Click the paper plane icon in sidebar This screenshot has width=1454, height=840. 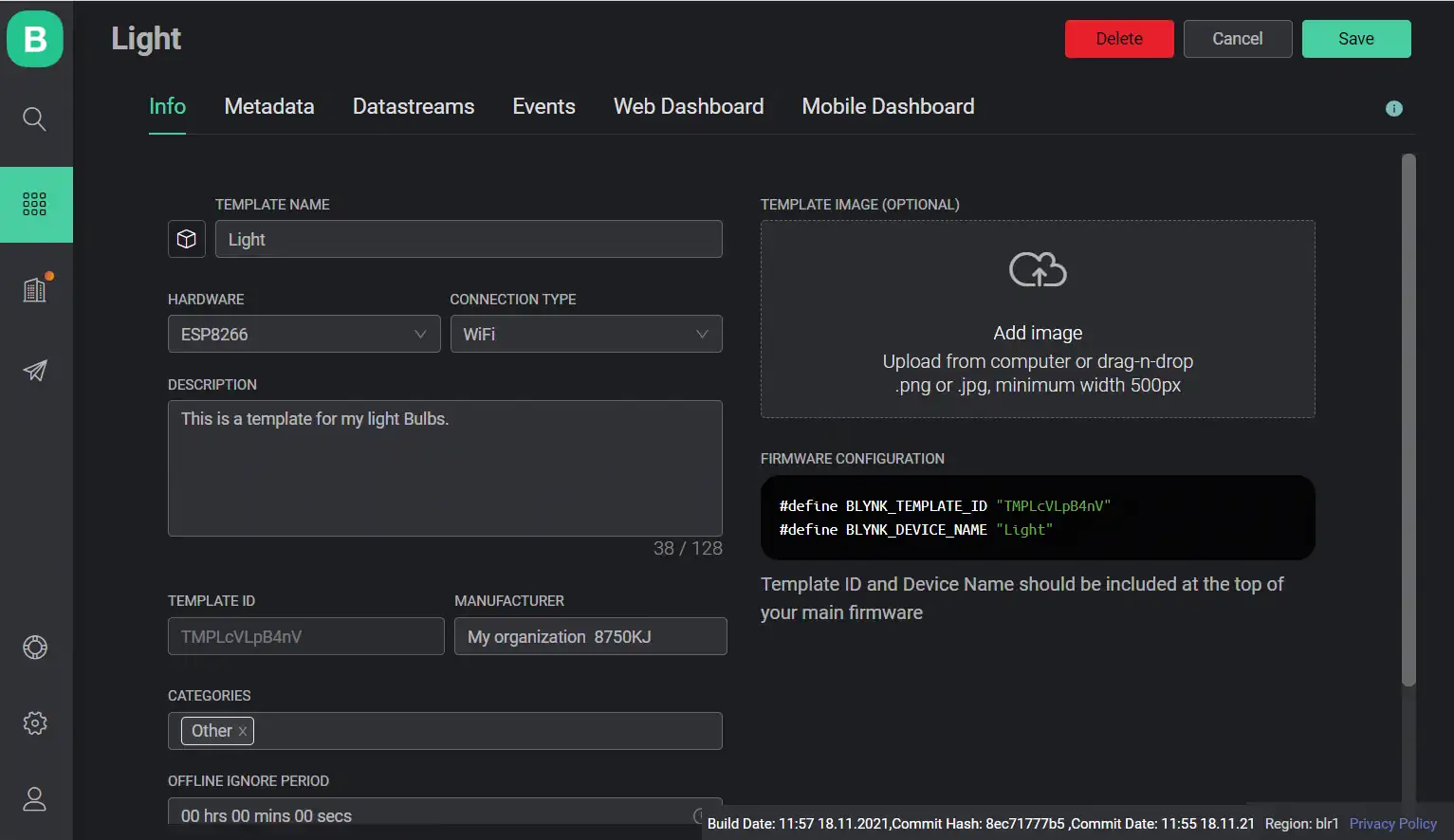click(x=35, y=371)
